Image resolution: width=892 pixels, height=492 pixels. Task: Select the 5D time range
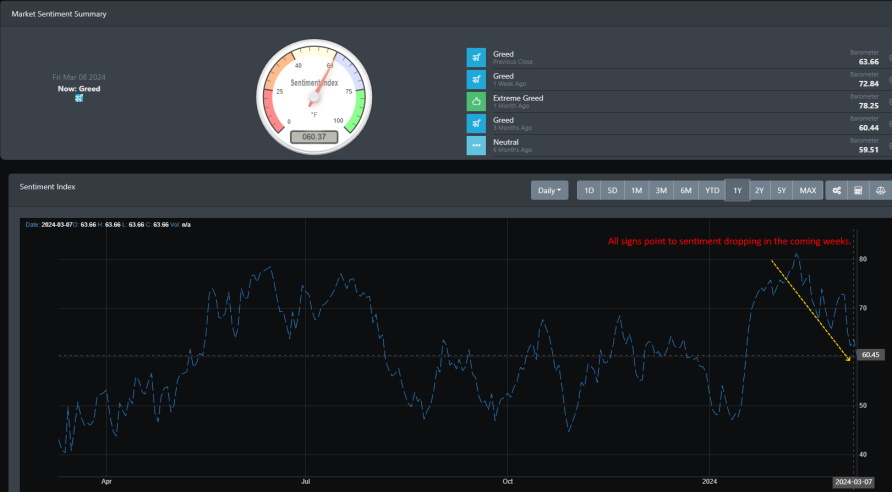(x=612, y=191)
